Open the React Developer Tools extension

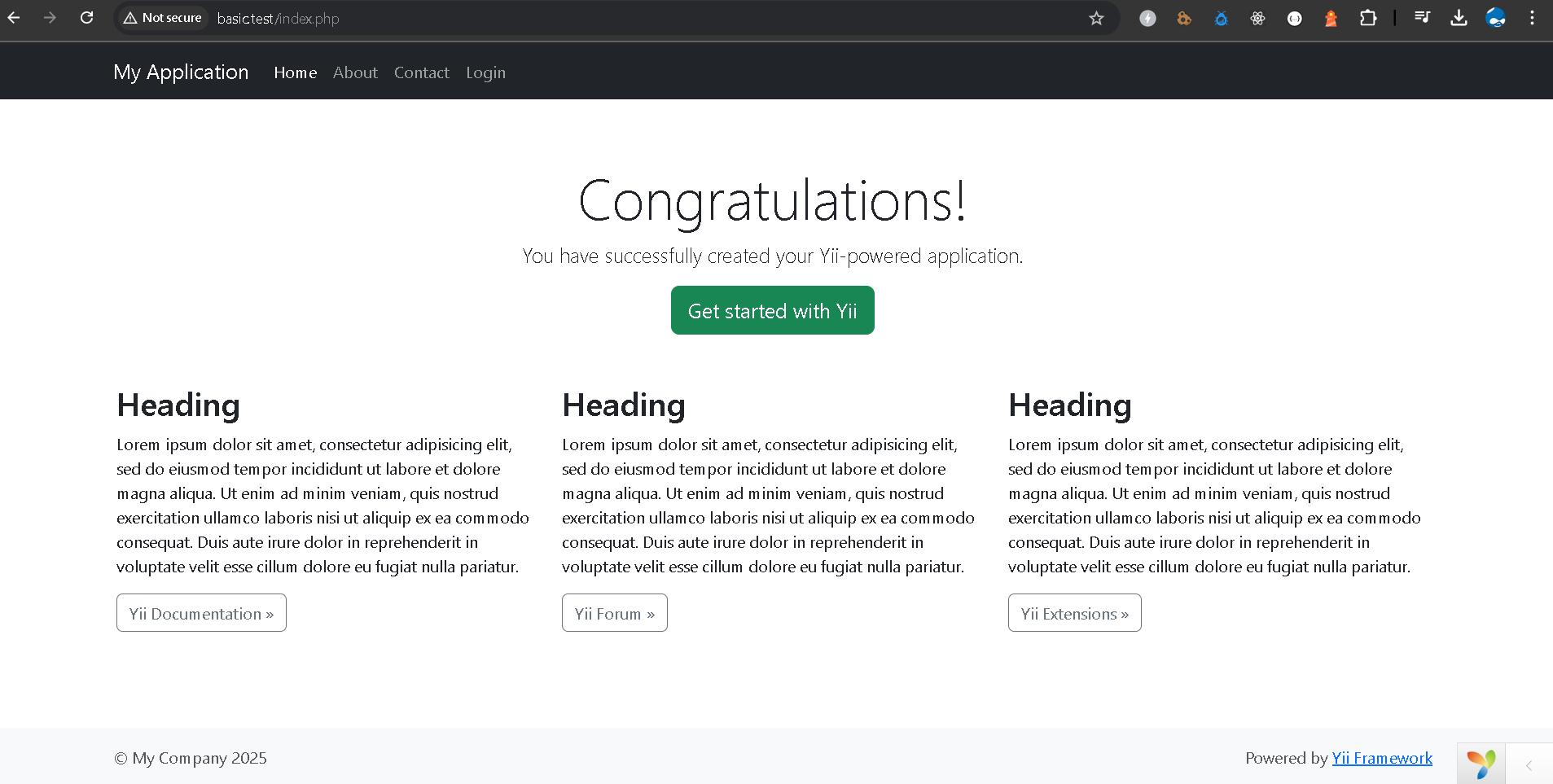coord(1257,18)
